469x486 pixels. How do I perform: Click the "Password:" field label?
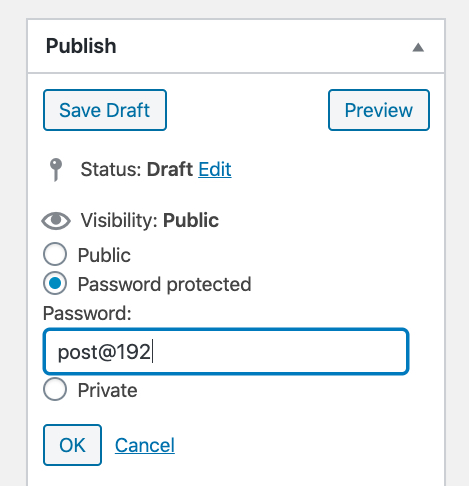(87, 314)
